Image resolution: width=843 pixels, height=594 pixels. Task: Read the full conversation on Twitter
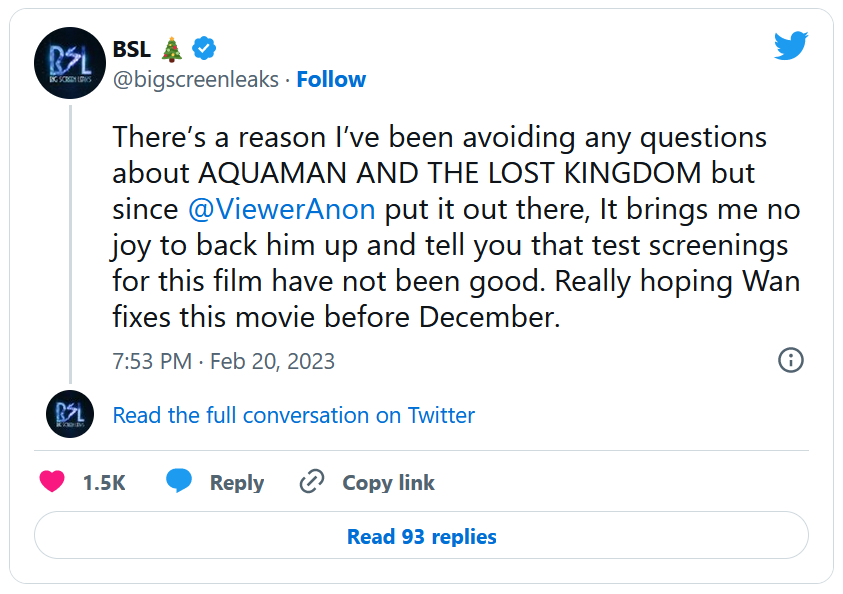tap(294, 414)
